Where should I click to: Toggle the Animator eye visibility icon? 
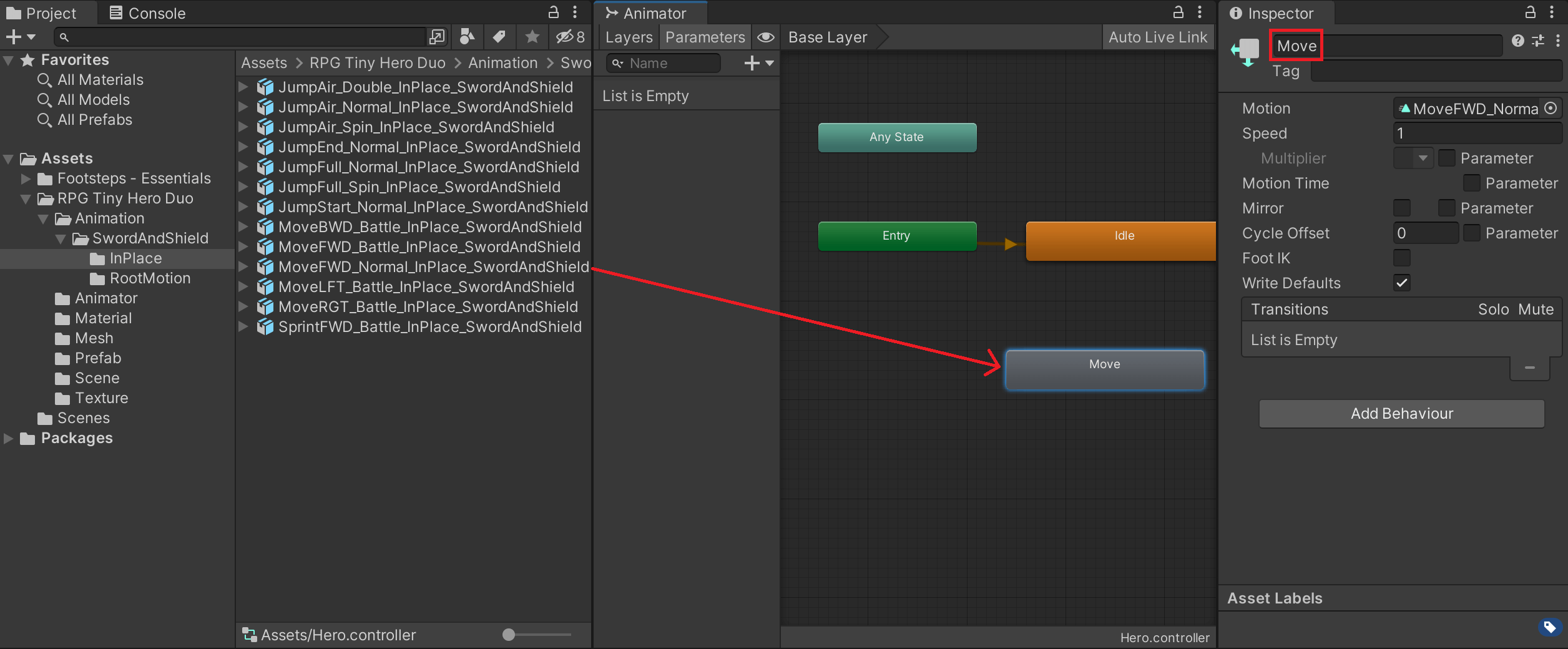pyautogui.click(x=766, y=37)
